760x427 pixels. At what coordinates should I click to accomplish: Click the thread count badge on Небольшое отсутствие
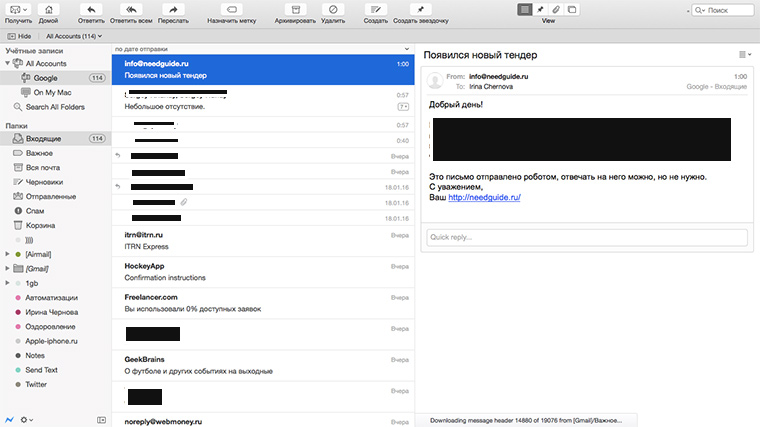[403, 107]
